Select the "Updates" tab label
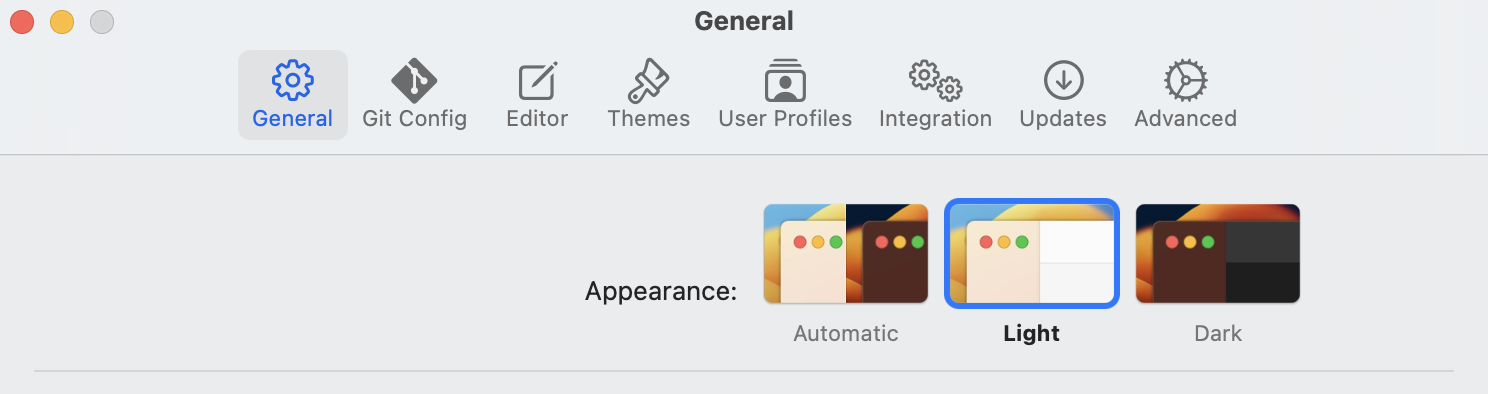Image resolution: width=1488 pixels, height=394 pixels. [1063, 118]
